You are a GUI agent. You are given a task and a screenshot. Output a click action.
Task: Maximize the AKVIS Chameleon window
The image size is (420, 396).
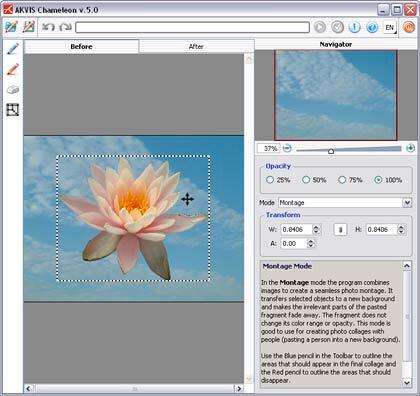(x=397, y=10)
